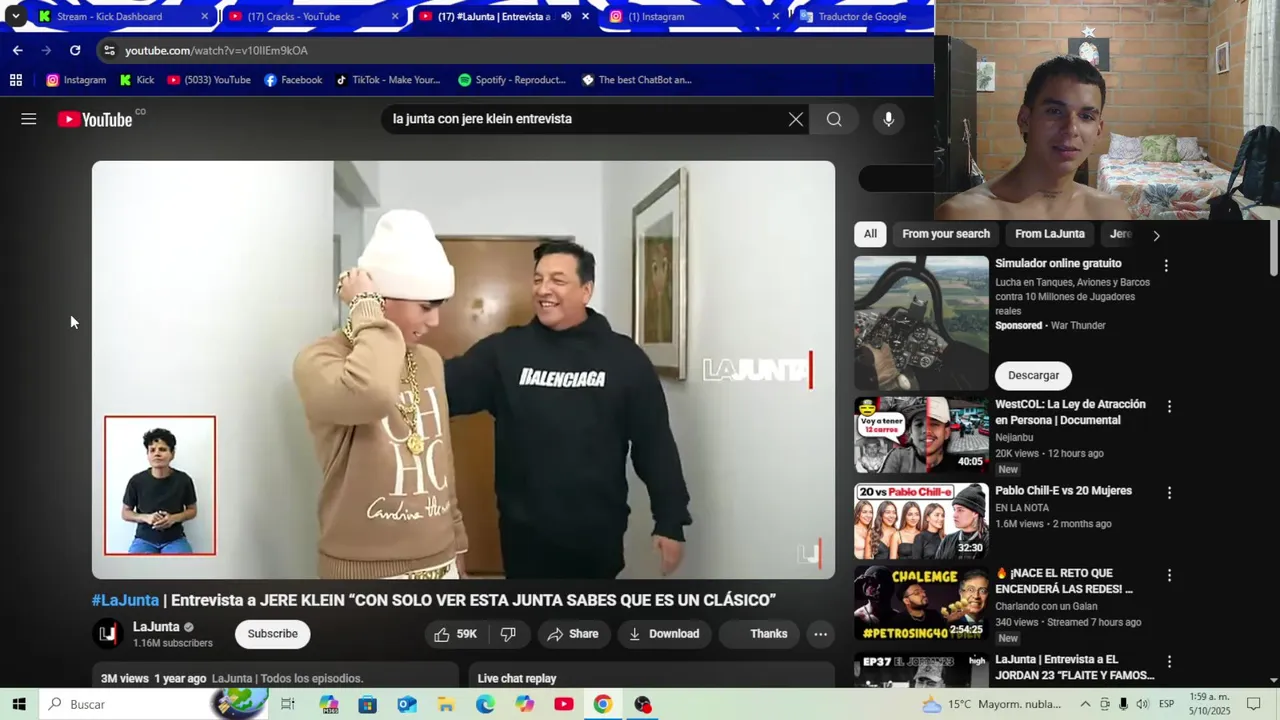Viewport: 1280px width, 720px height.
Task: Open options for El Jordan 23 video
Action: [x=1169, y=661]
